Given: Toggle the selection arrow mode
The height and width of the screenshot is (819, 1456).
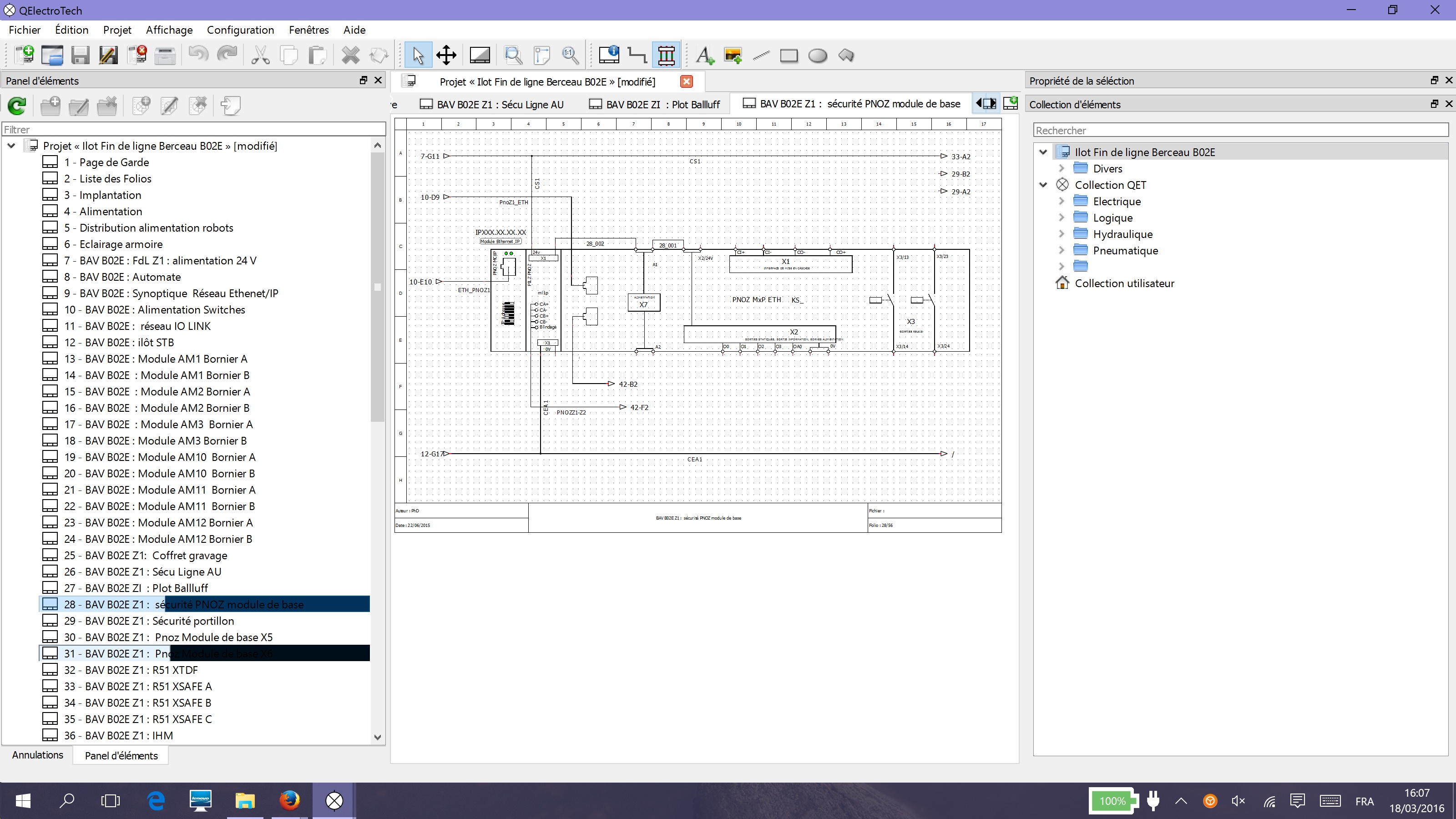Looking at the screenshot, I should (x=418, y=56).
